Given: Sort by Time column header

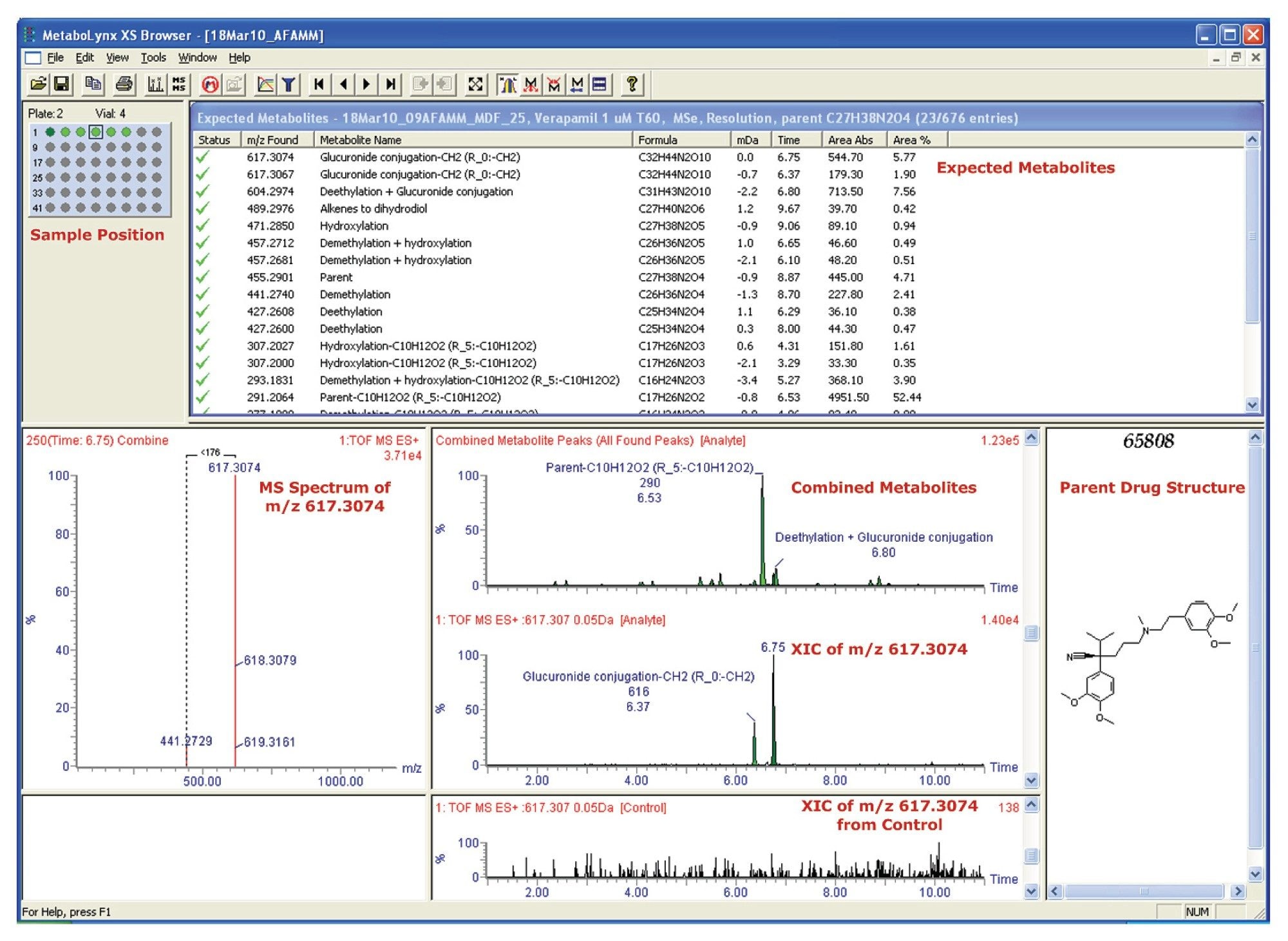Looking at the screenshot, I should (x=796, y=140).
